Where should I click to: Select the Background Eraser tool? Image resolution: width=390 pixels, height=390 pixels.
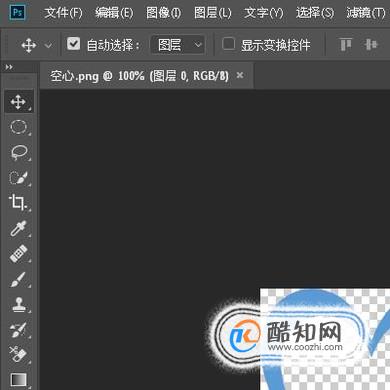coord(18,355)
